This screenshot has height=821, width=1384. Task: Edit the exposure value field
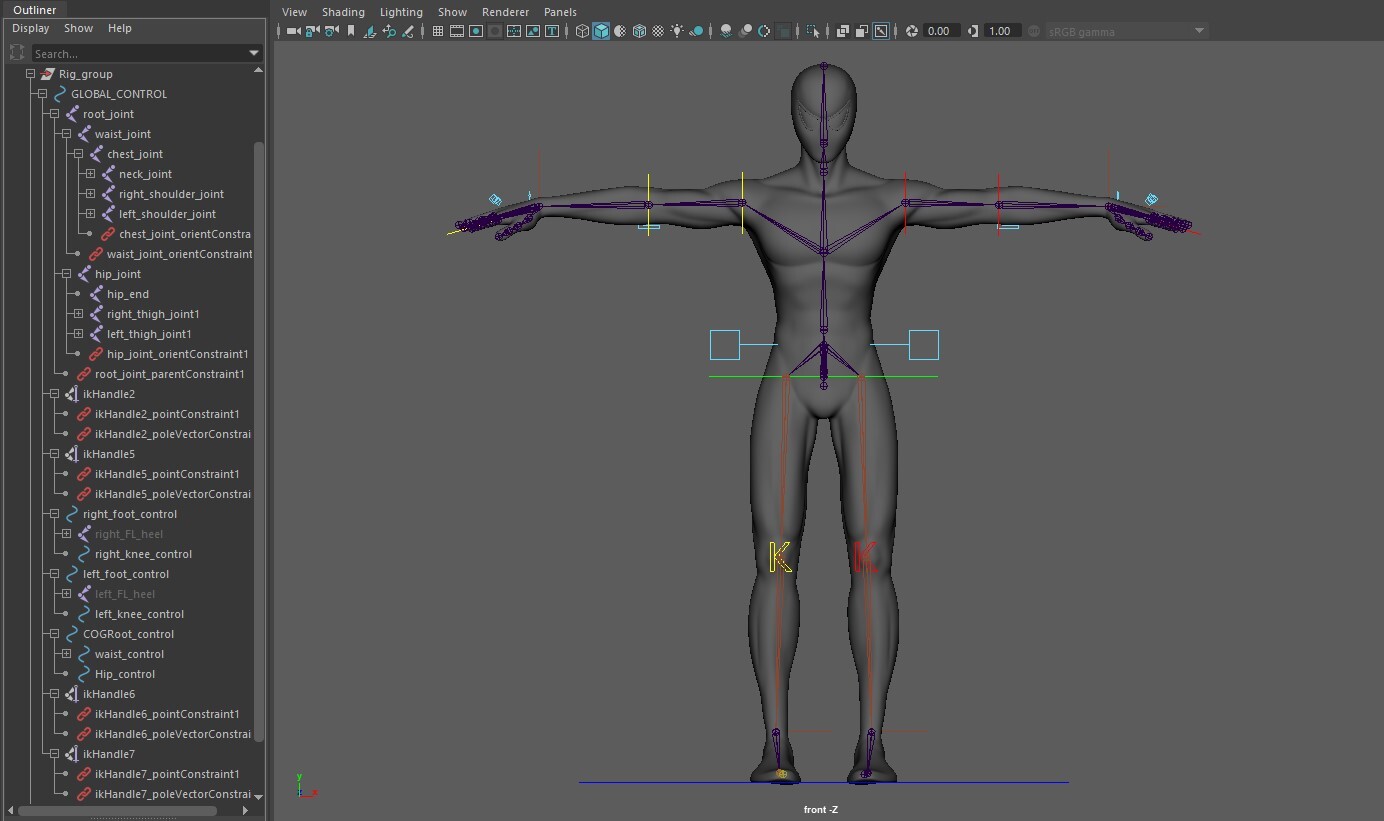click(x=941, y=31)
